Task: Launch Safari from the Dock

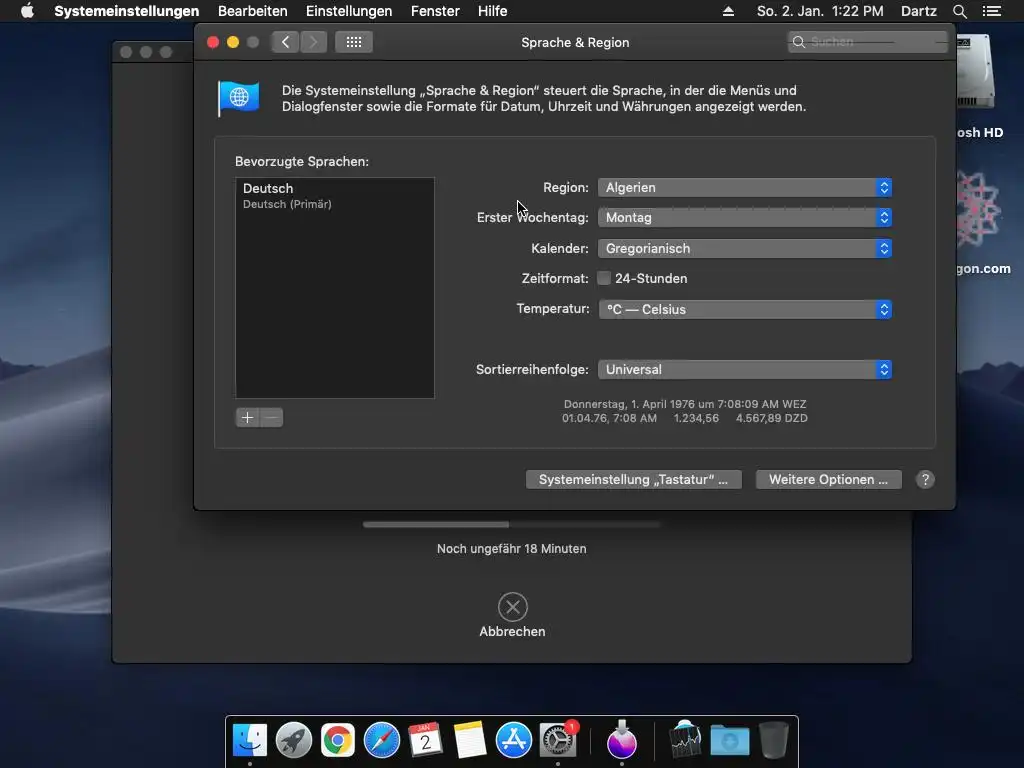Action: [x=381, y=741]
